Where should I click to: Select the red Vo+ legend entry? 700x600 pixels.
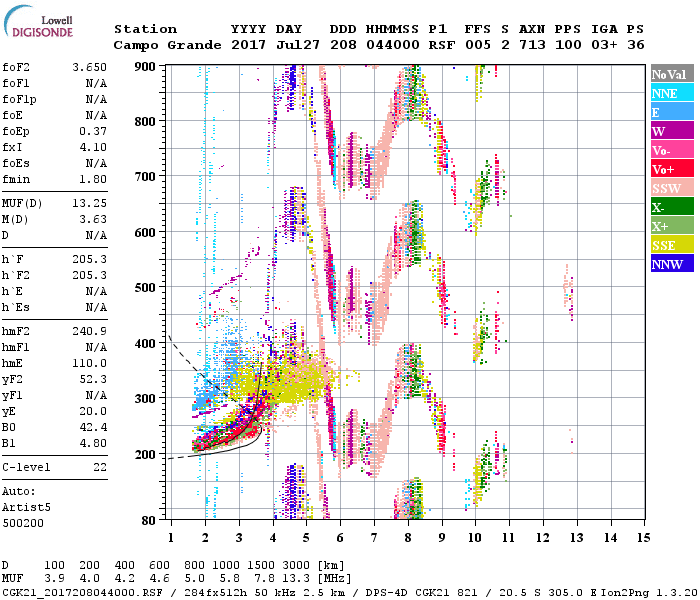tap(672, 169)
